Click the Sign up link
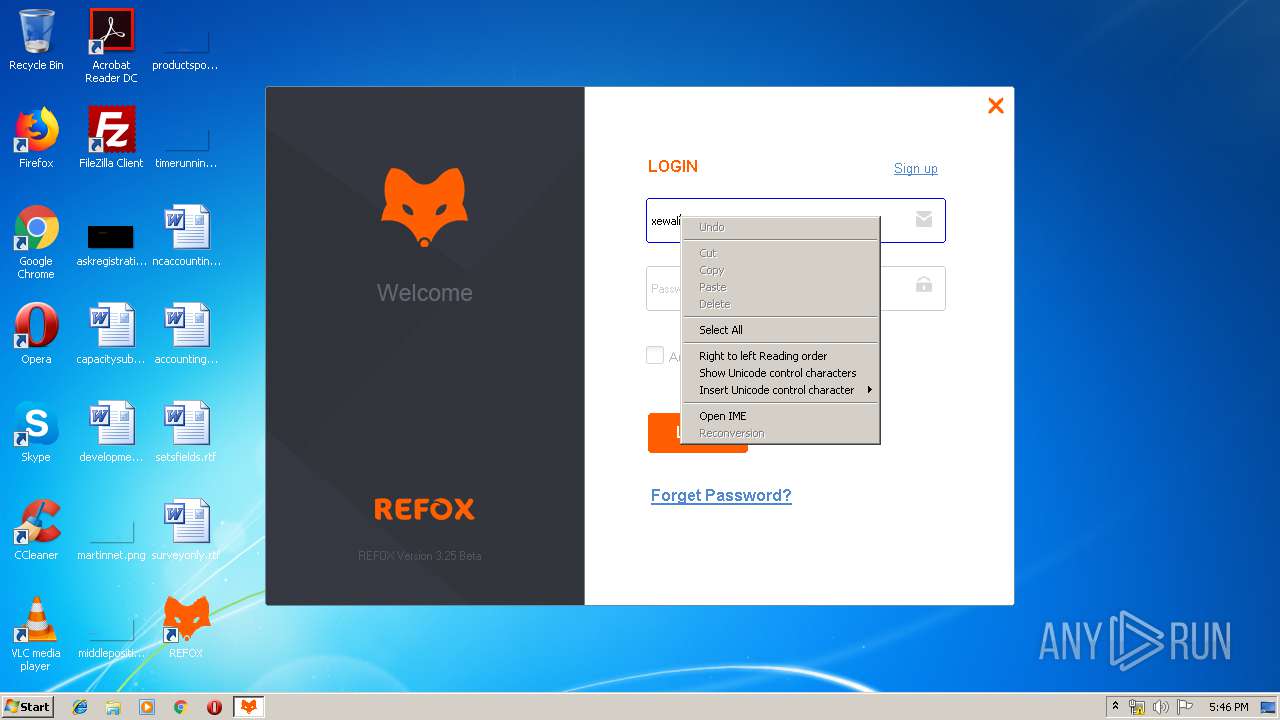Screen dimensions: 1280x720 (x=916, y=168)
